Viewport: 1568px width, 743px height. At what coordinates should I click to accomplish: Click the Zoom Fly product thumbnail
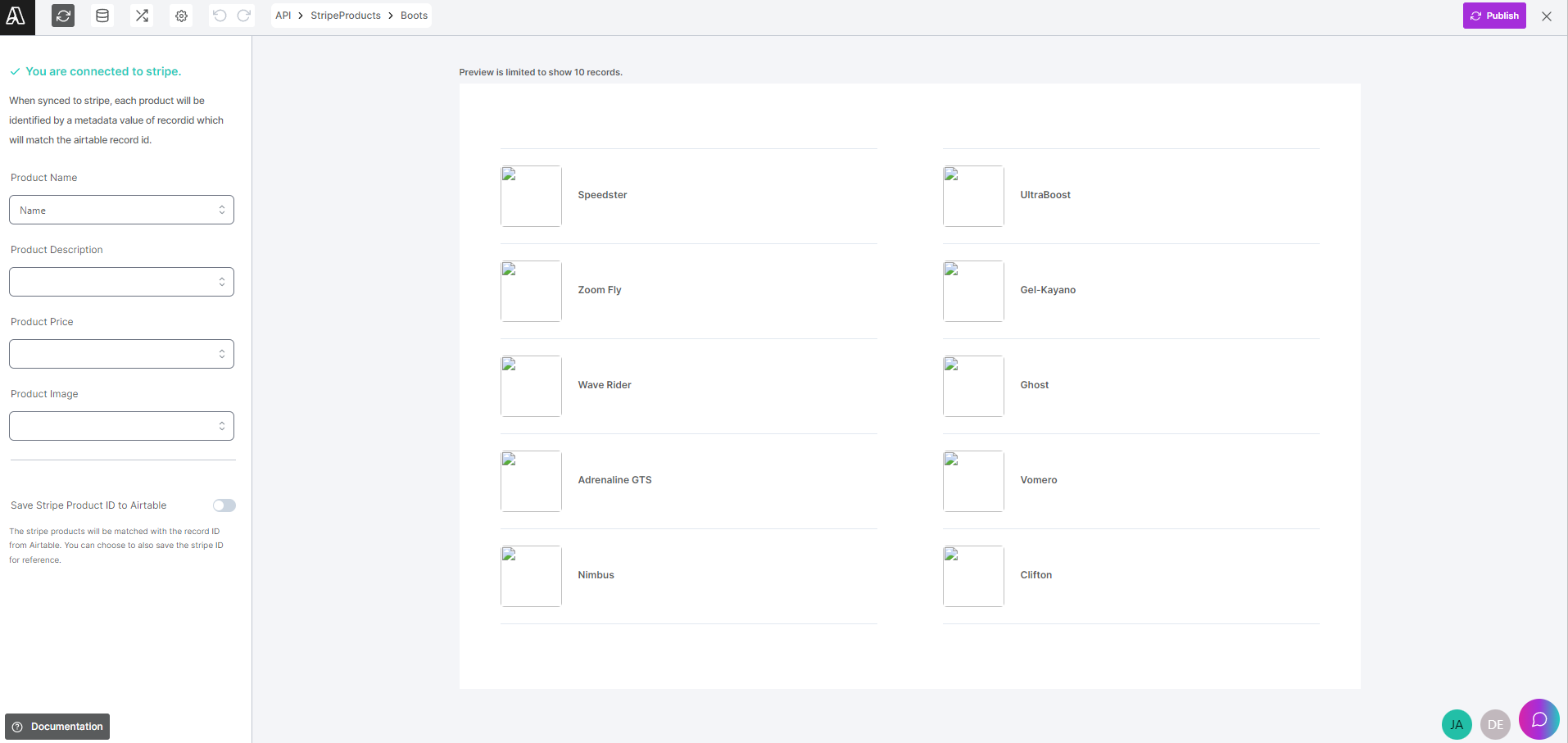(x=531, y=291)
